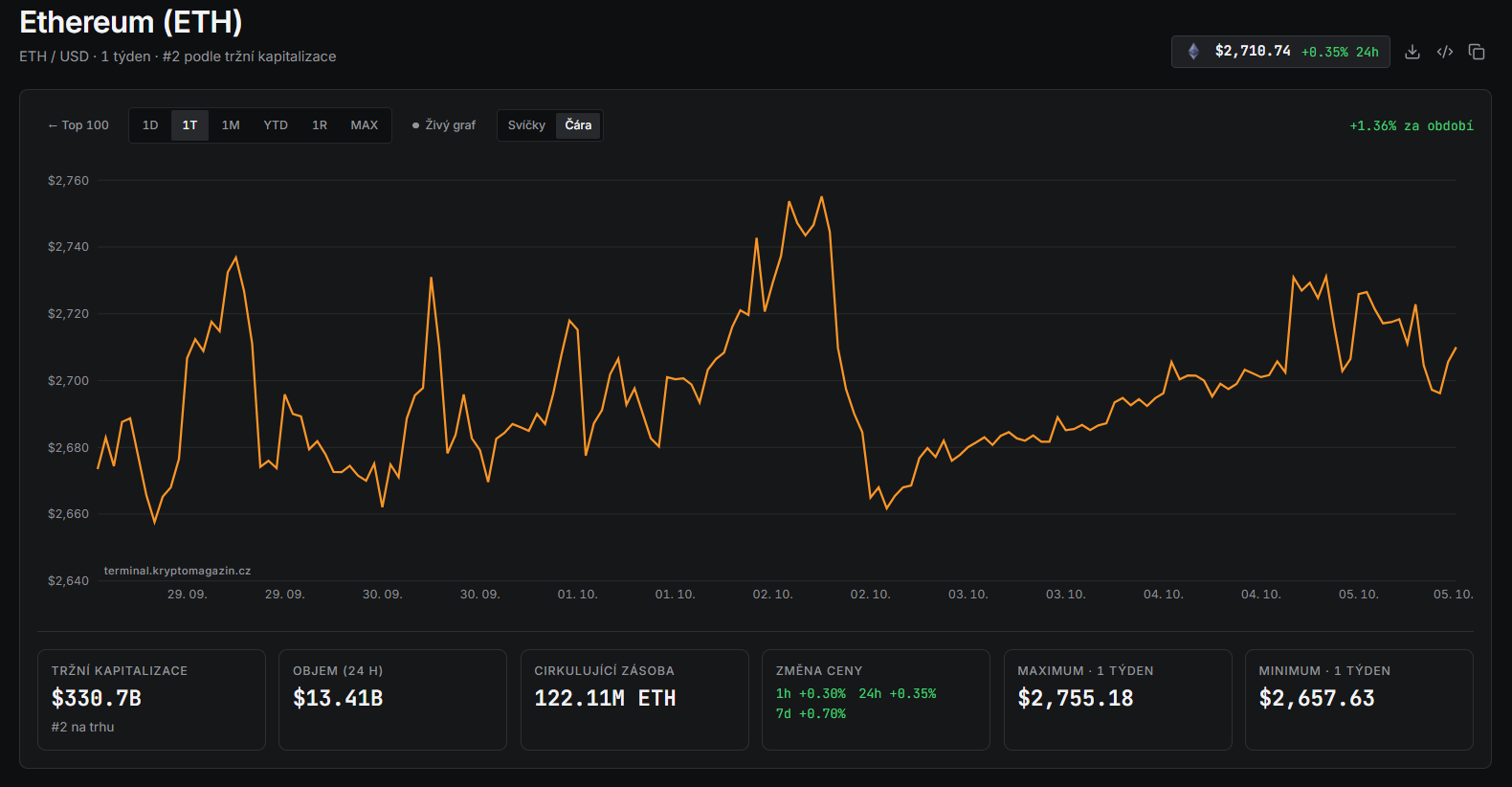Download the ETH chart image
Viewport: 1512px width, 787px height.
click(1412, 52)
